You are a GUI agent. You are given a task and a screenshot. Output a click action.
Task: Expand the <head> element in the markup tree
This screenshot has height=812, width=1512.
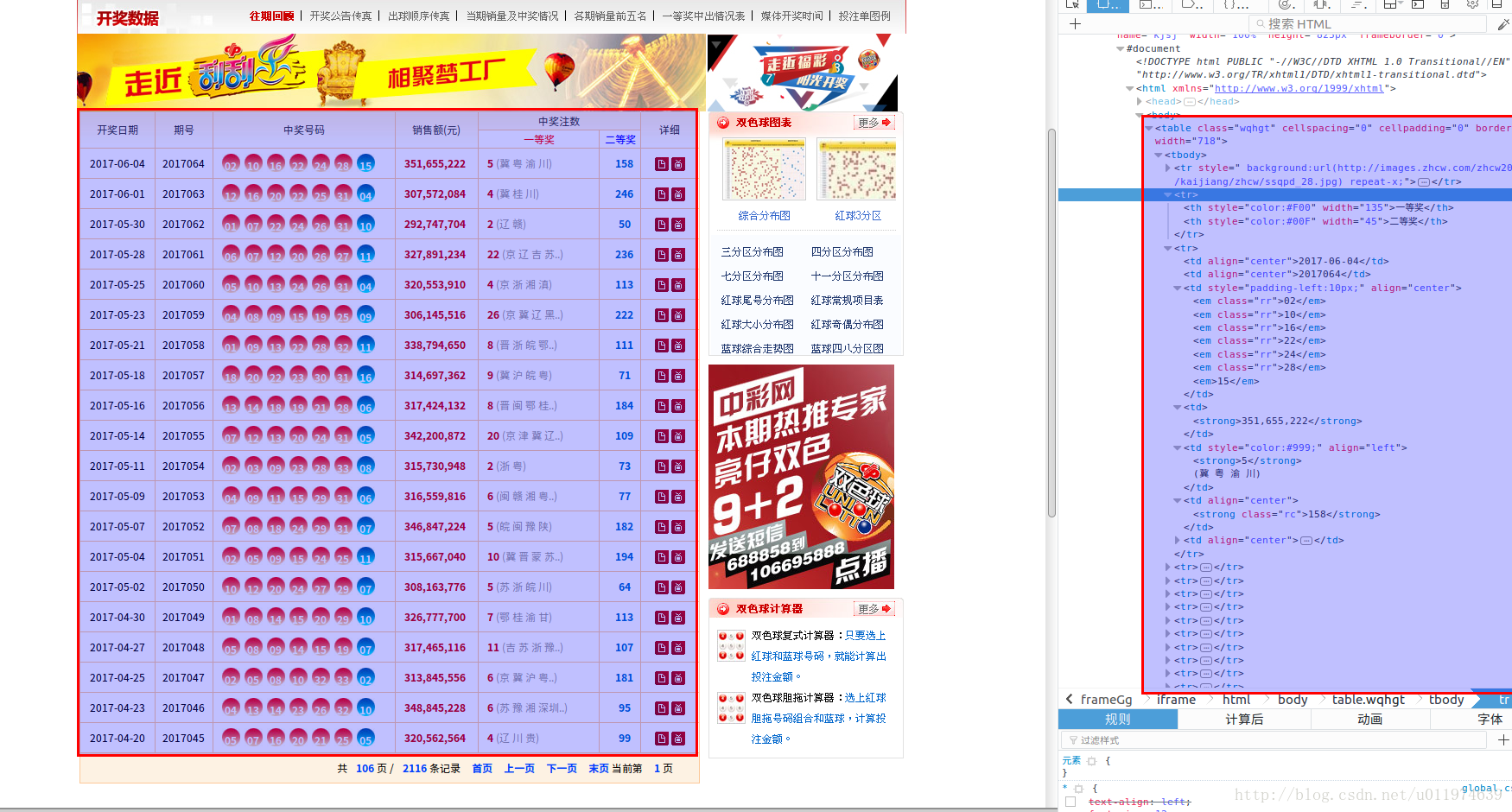[x=1140, y=101]
